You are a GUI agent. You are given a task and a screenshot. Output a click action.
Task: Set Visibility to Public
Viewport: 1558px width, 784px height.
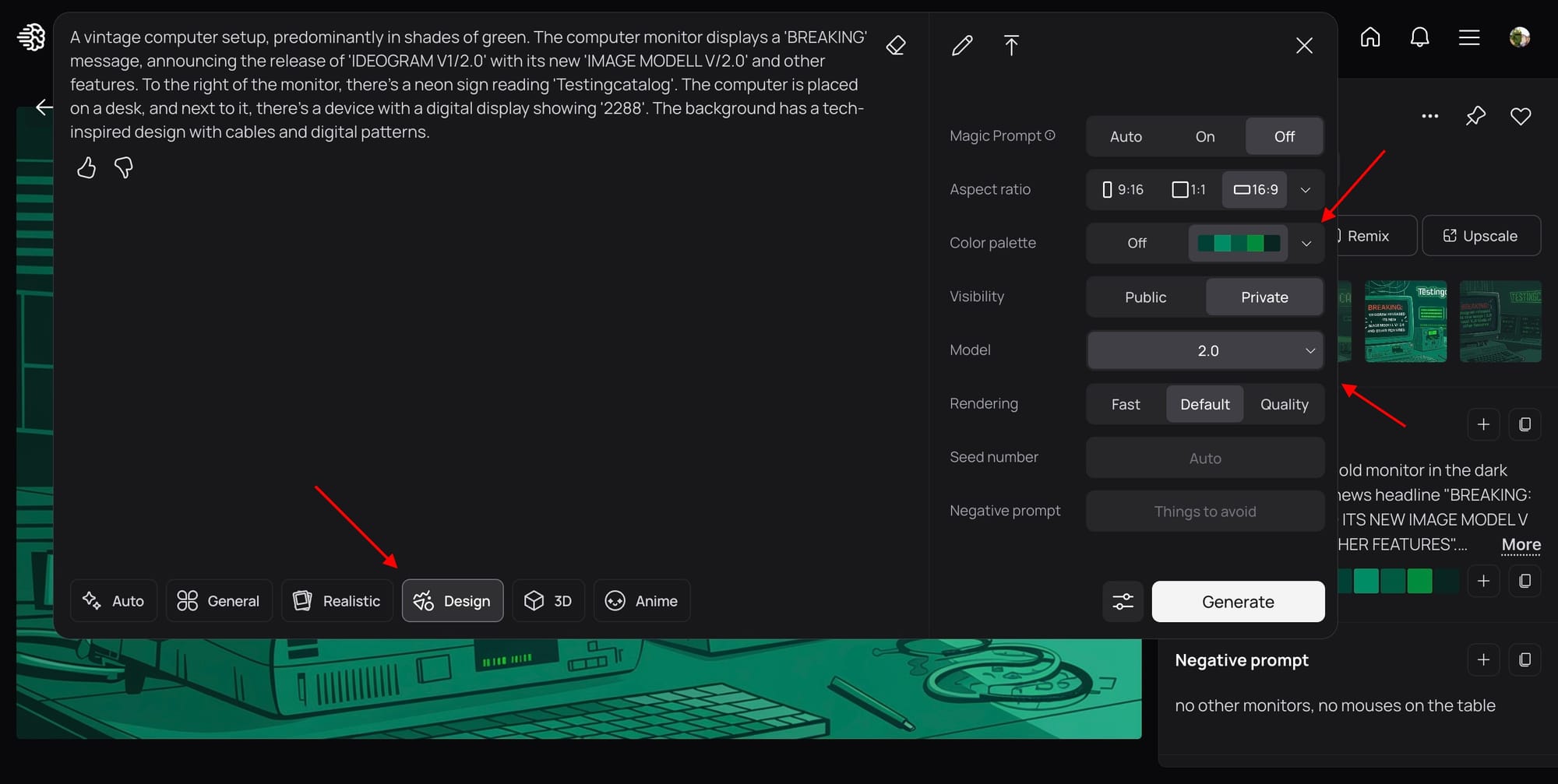pyautogui.click(x=1145, y=297)
